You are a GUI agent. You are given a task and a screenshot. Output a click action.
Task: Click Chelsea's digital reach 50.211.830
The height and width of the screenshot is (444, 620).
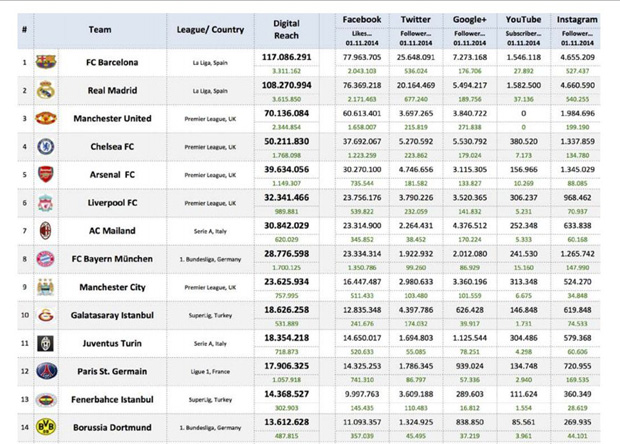[287, 142]
